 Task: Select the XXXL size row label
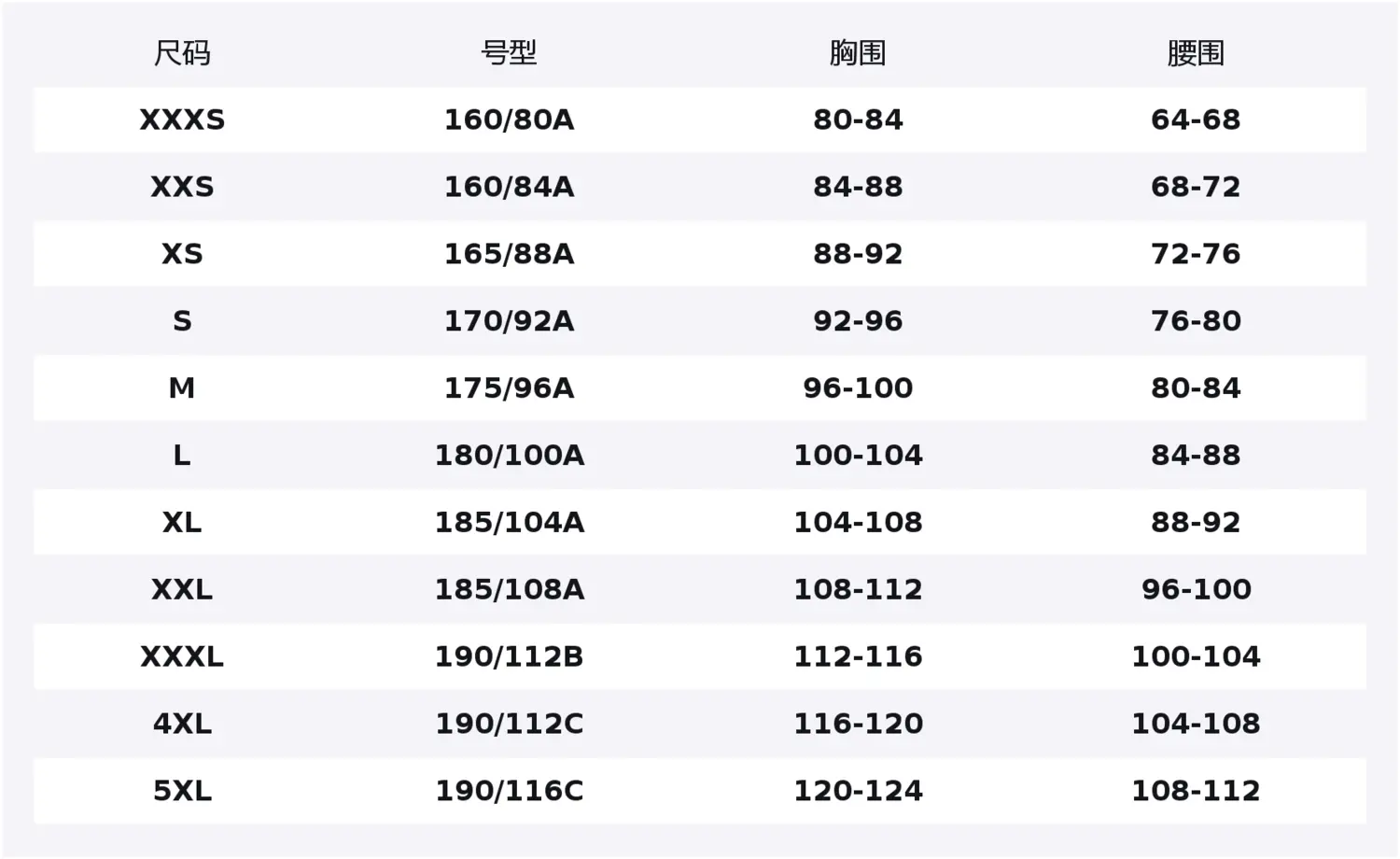point(182,656)
